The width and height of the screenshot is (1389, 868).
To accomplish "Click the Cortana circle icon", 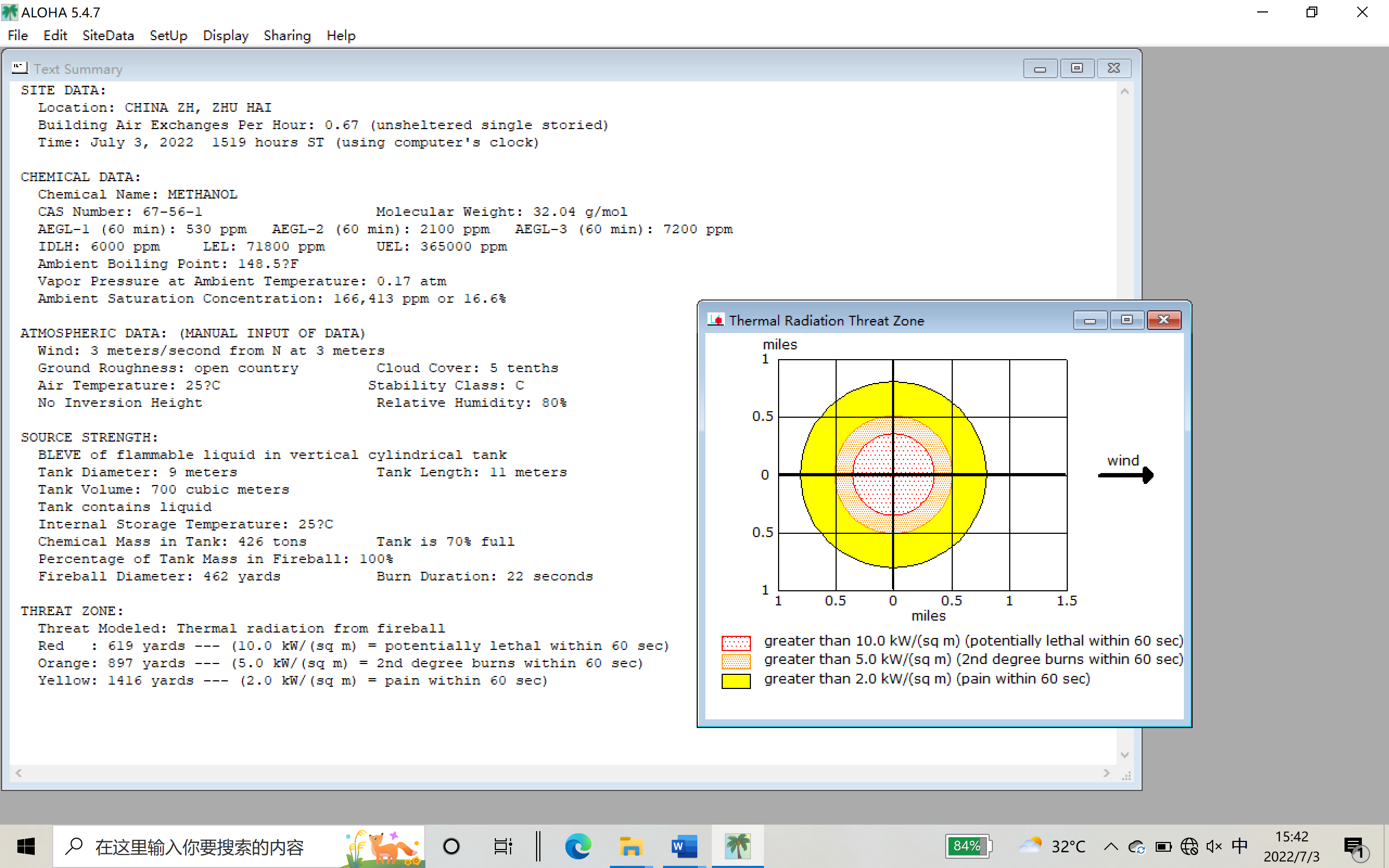I will pos(451,846).
